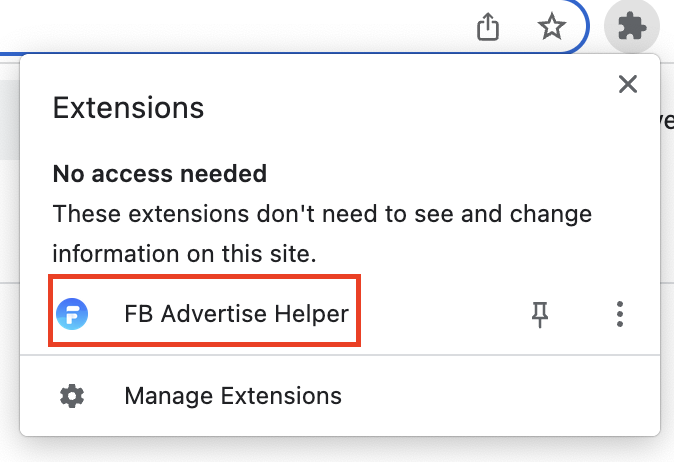Toggle the Extensions puzzle piece button
The image size is (674, 462).
(x=632, y=27)
